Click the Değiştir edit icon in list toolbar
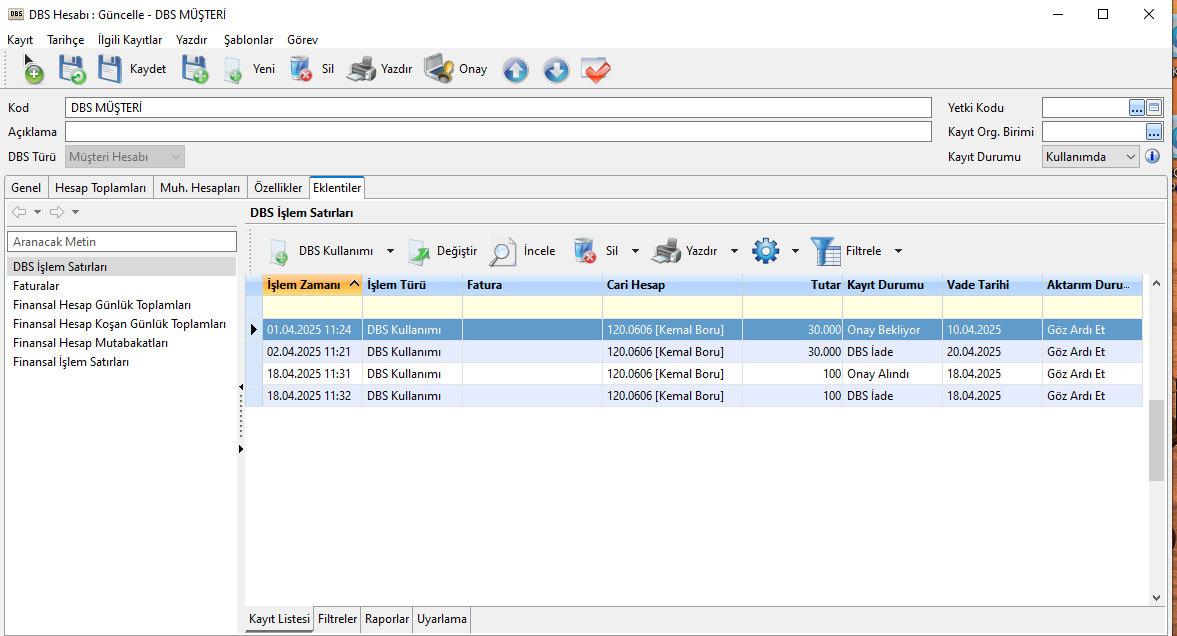Image resolution: width=1177 pixels, height=636 pixels. (x=418, y=252)
